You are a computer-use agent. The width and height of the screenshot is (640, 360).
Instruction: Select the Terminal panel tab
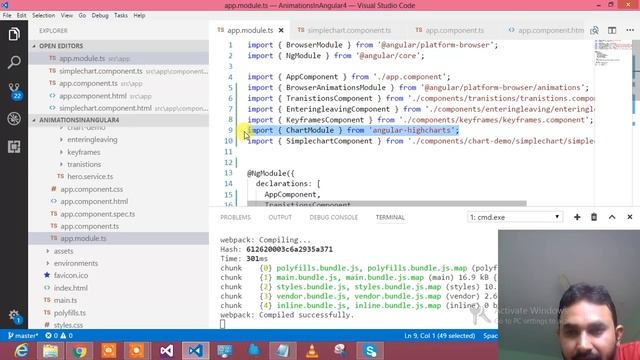click(x=390, y=218)
